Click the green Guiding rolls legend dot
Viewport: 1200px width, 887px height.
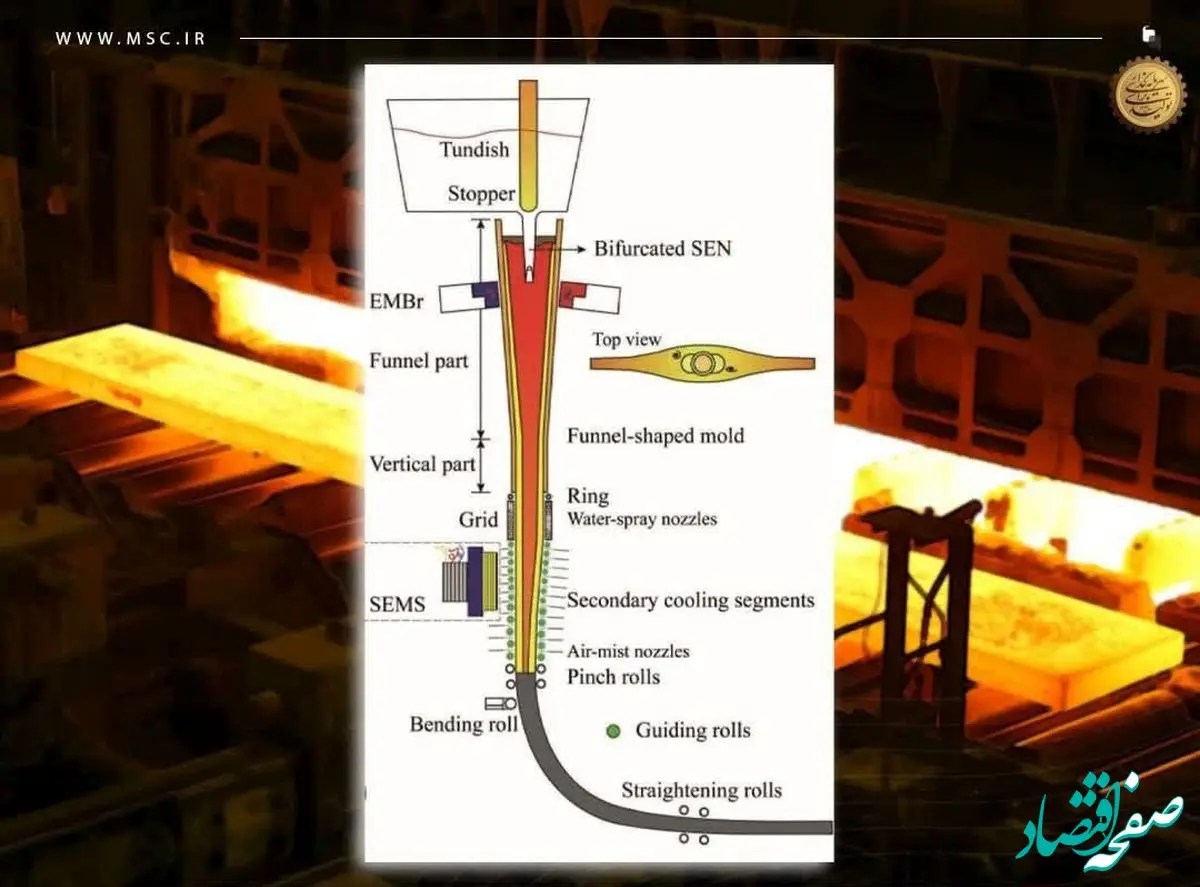tap(613, 730)
